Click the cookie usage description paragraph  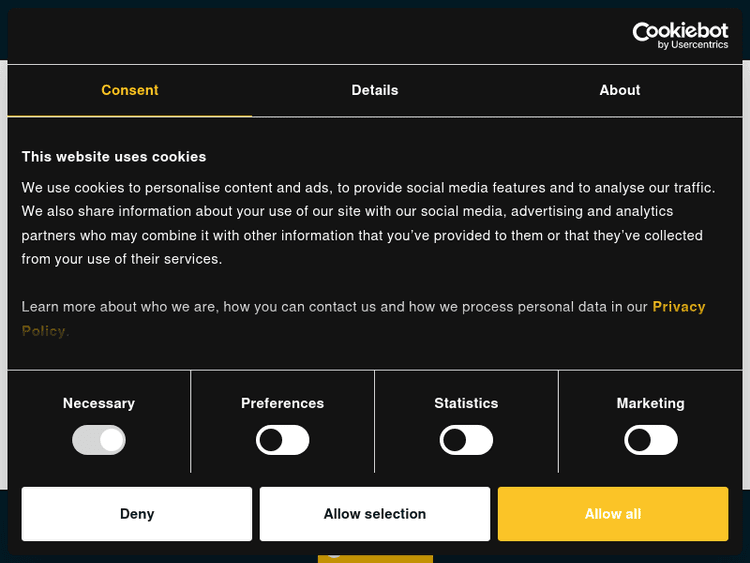tap(370, 223)
